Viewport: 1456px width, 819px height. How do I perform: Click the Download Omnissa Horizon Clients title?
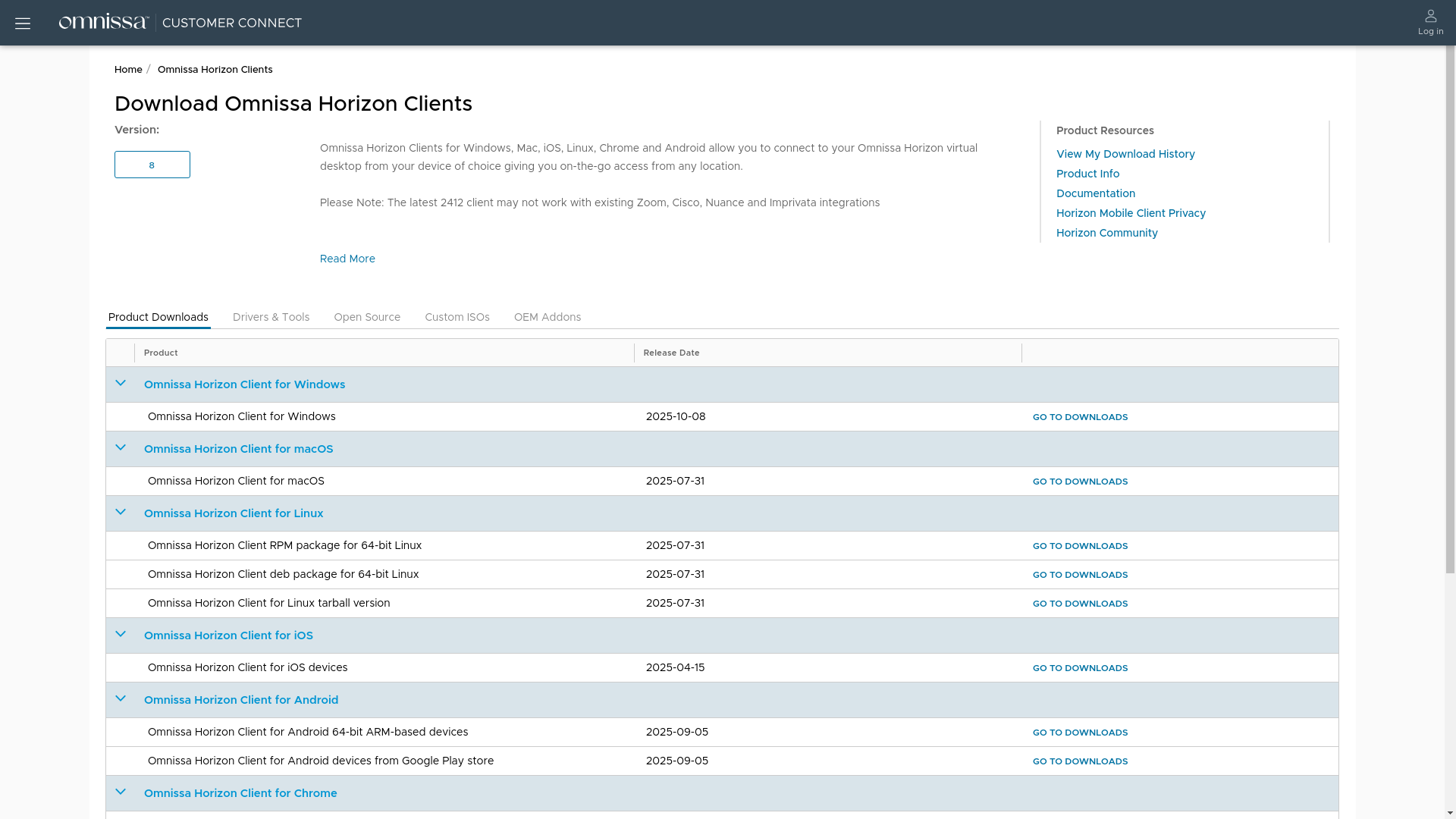293,104
